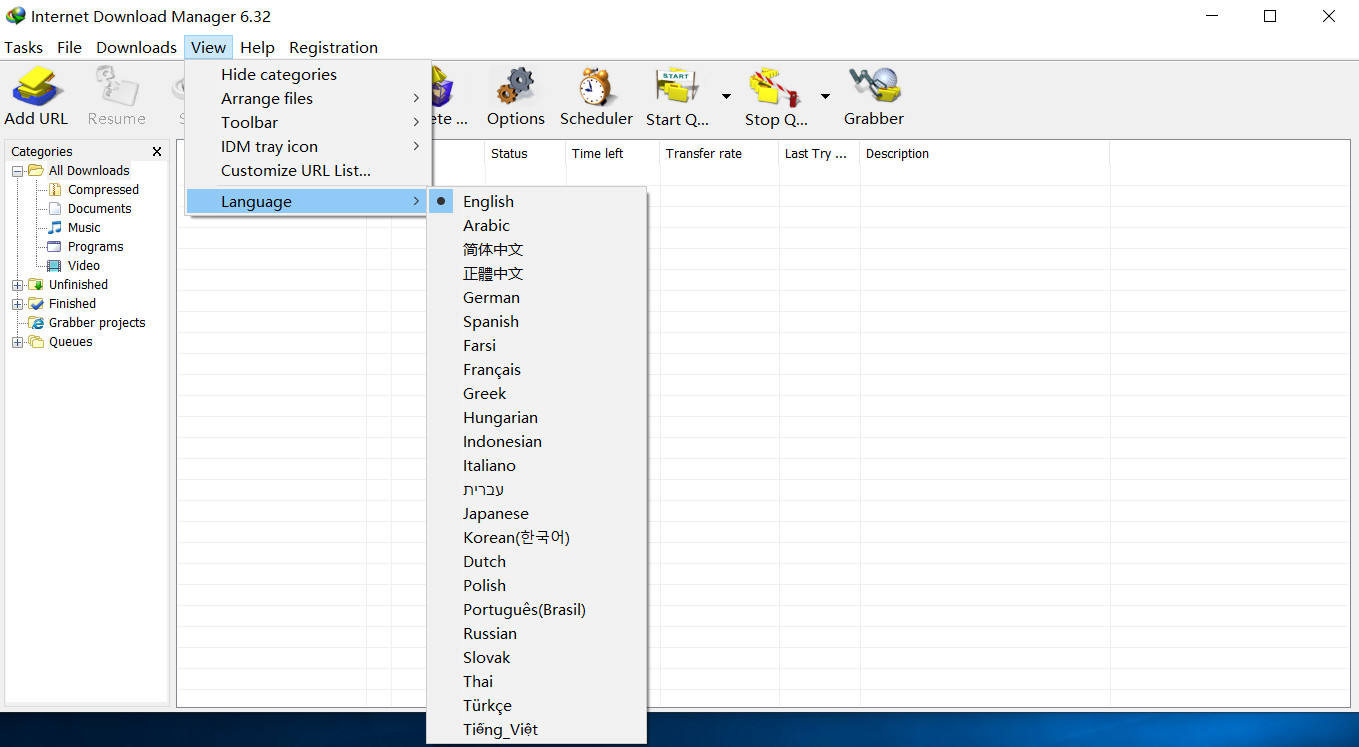Viewport: 1359px width, 747px height.
Task: Expand the Queues tree node
Action: [17, 342]
